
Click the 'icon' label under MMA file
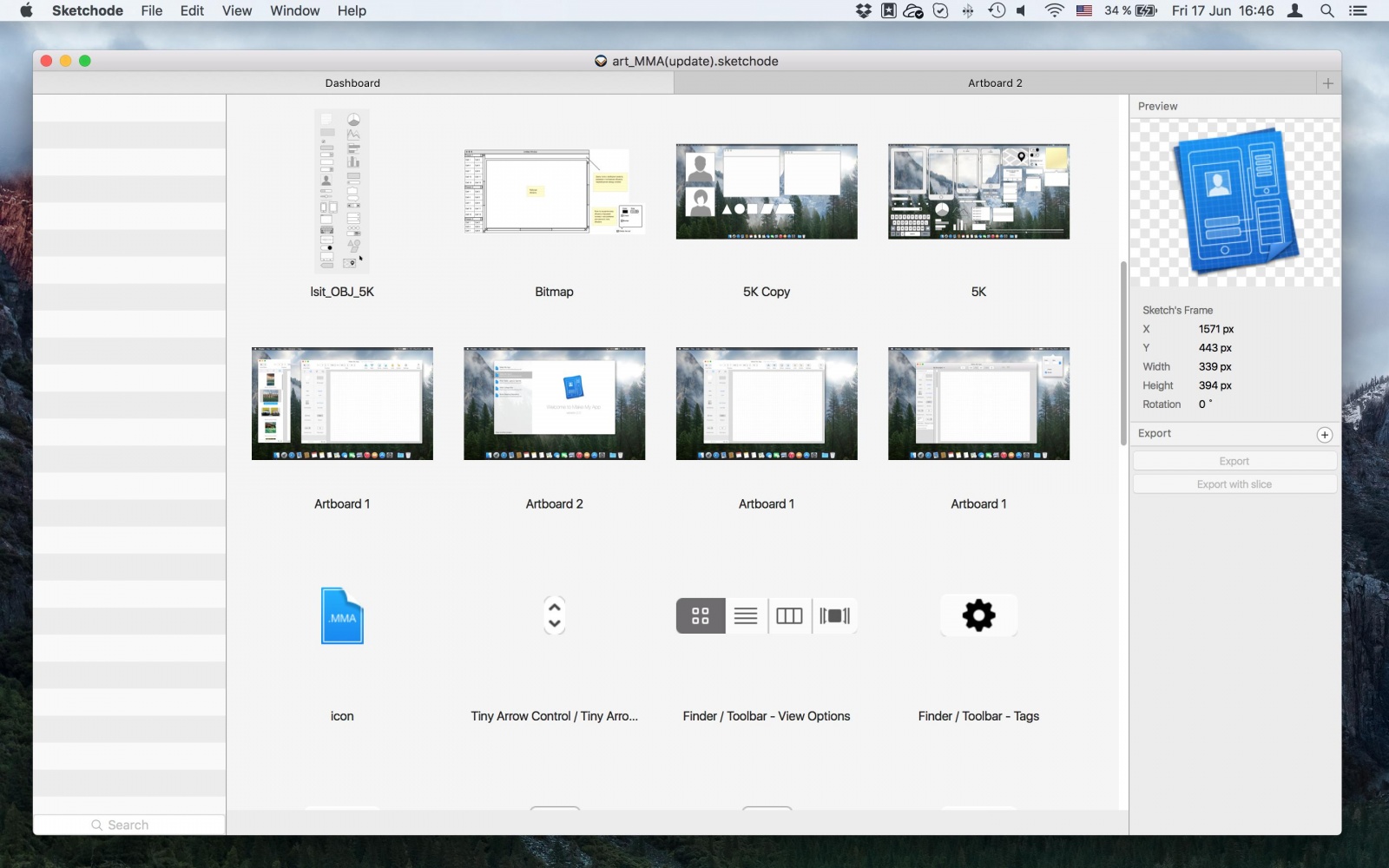tap(342, 716)
